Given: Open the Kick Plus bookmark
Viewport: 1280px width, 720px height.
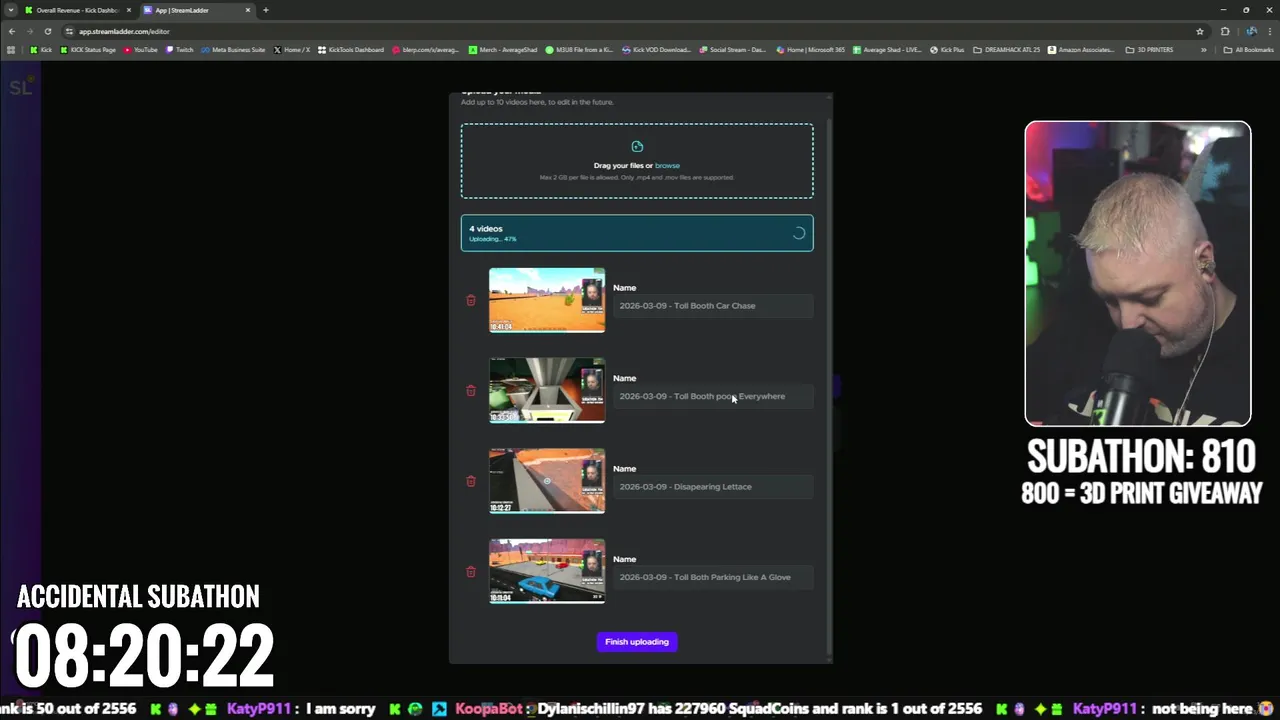Looking at the screenshot, I should [x=947, y=49].
